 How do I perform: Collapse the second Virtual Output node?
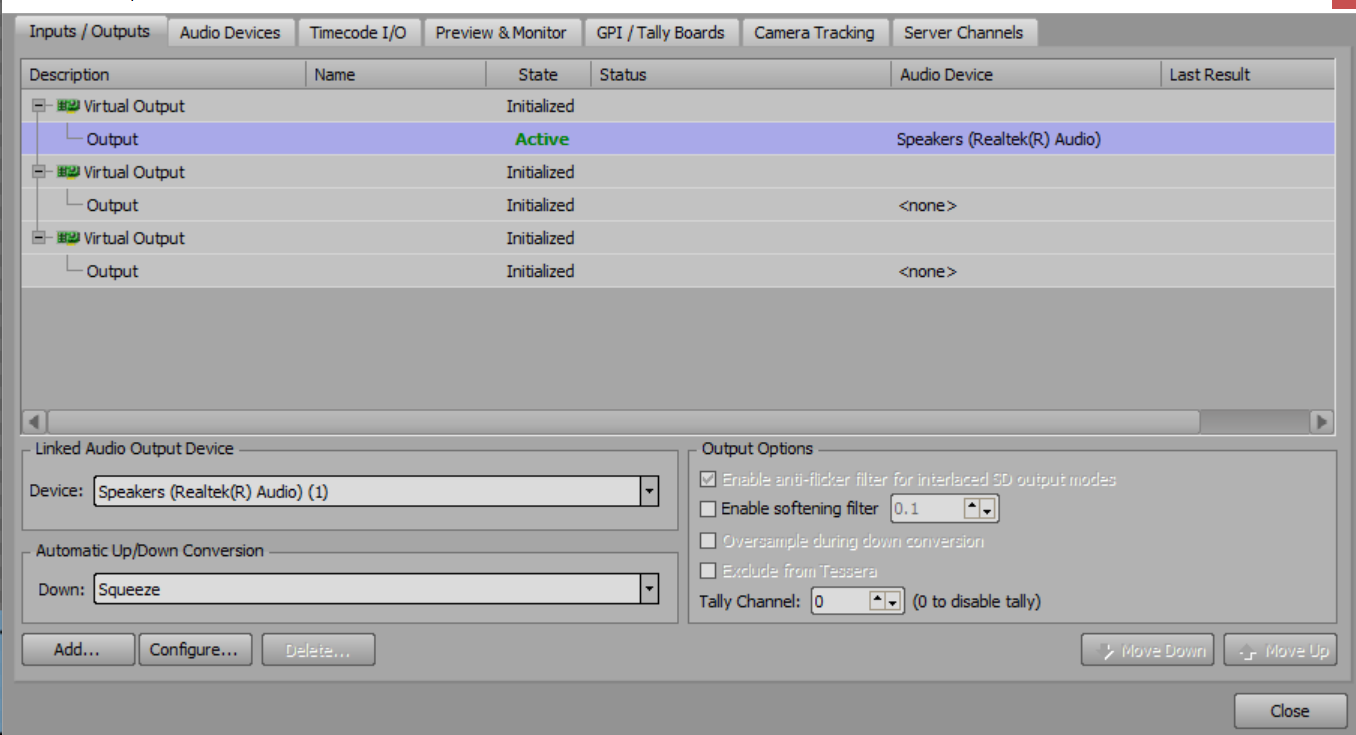39,172
